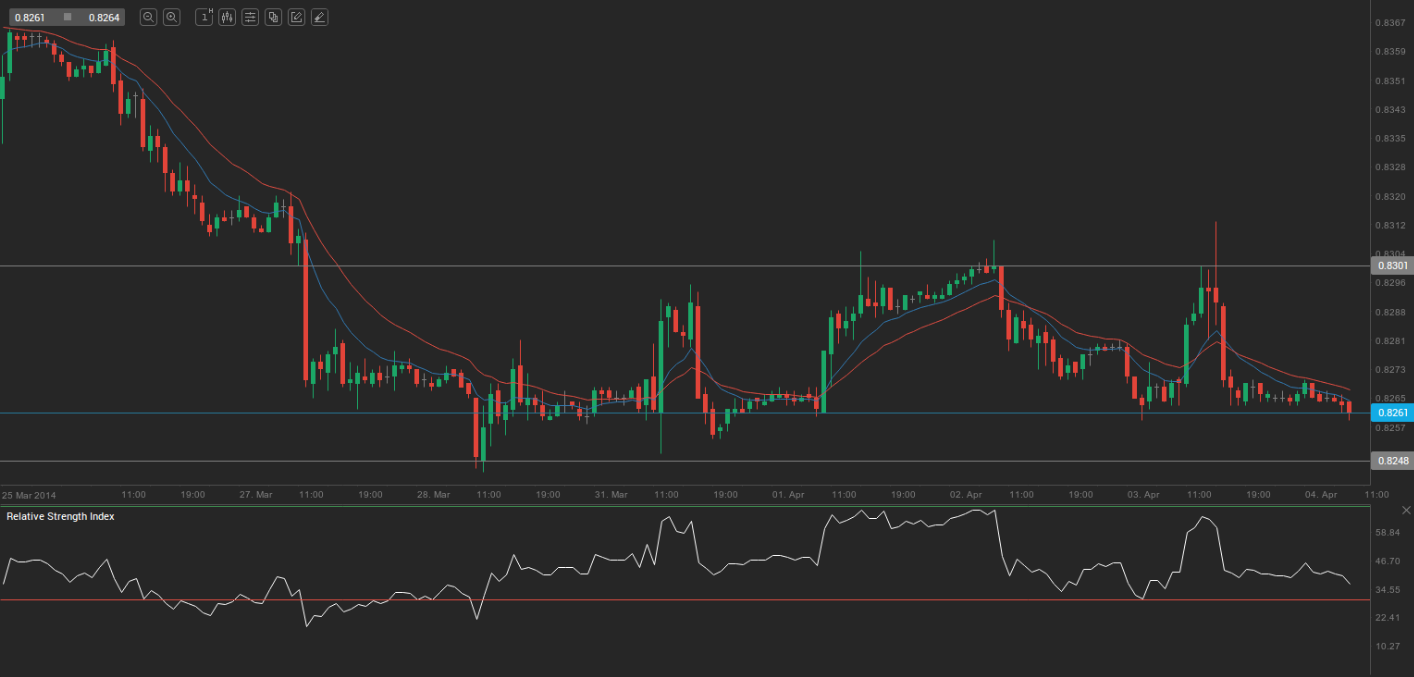Click the copy chart icon
1414x677 pixels.
(273, 17)
